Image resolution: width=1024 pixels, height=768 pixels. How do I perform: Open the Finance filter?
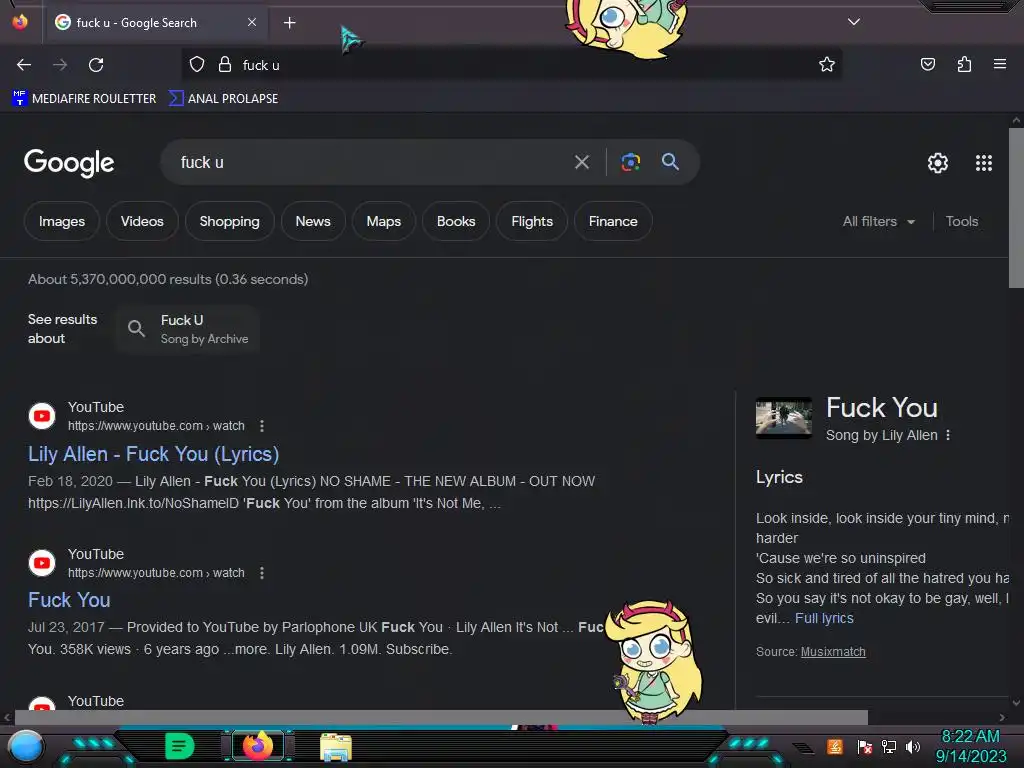613,221
